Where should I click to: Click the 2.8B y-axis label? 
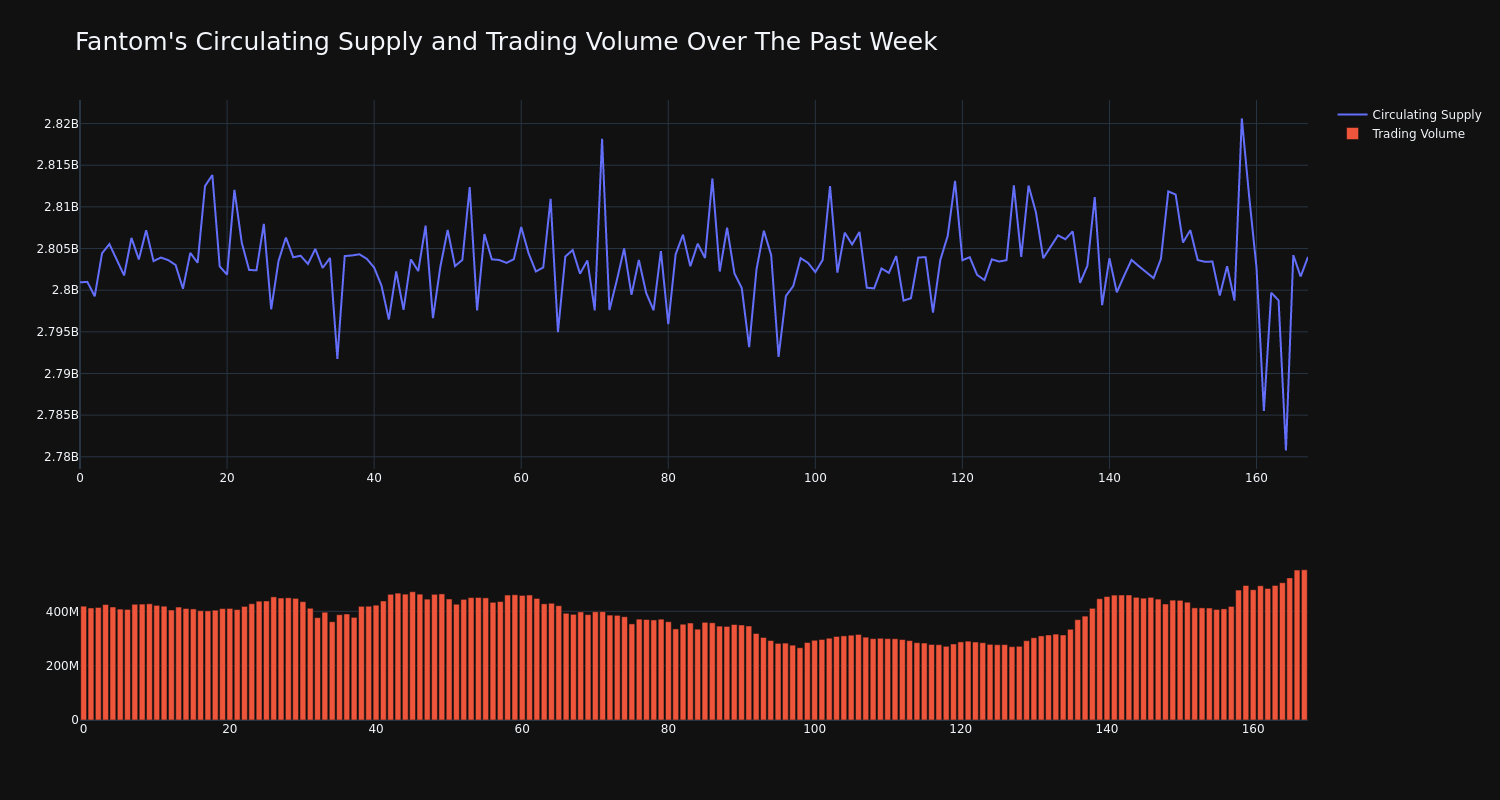[65, 290]
